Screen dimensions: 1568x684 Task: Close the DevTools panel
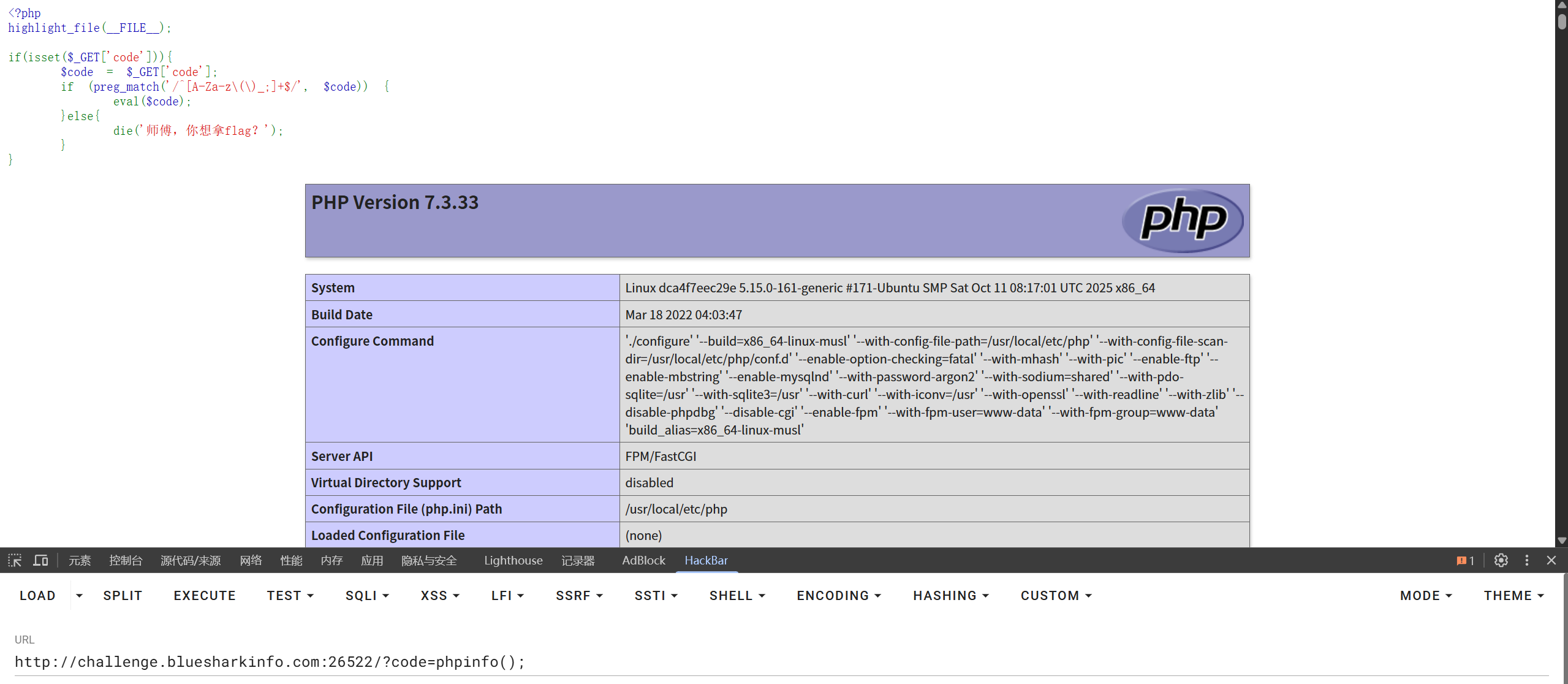[x=1551, y=560]
